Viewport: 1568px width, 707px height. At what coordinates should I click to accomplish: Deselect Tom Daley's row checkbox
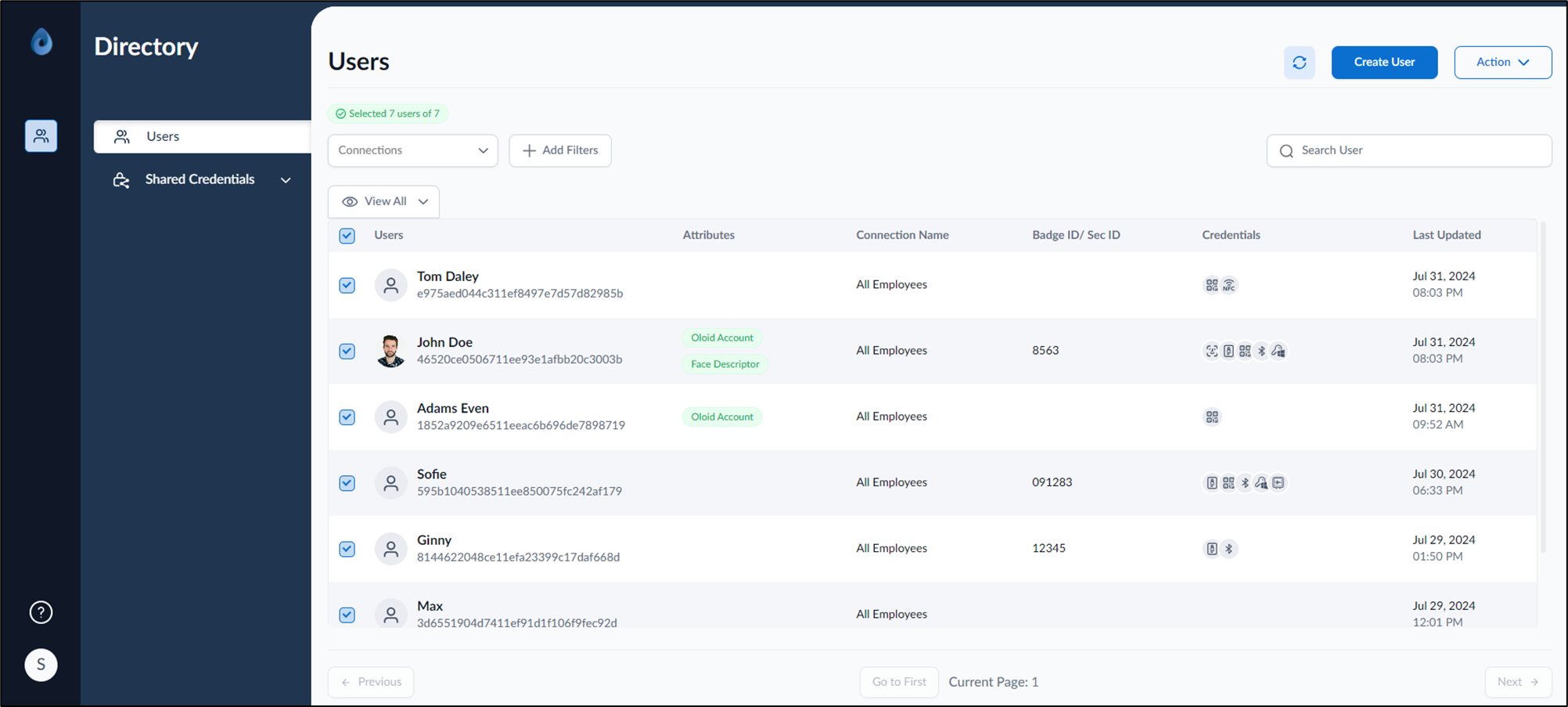(x=347, y=285)
